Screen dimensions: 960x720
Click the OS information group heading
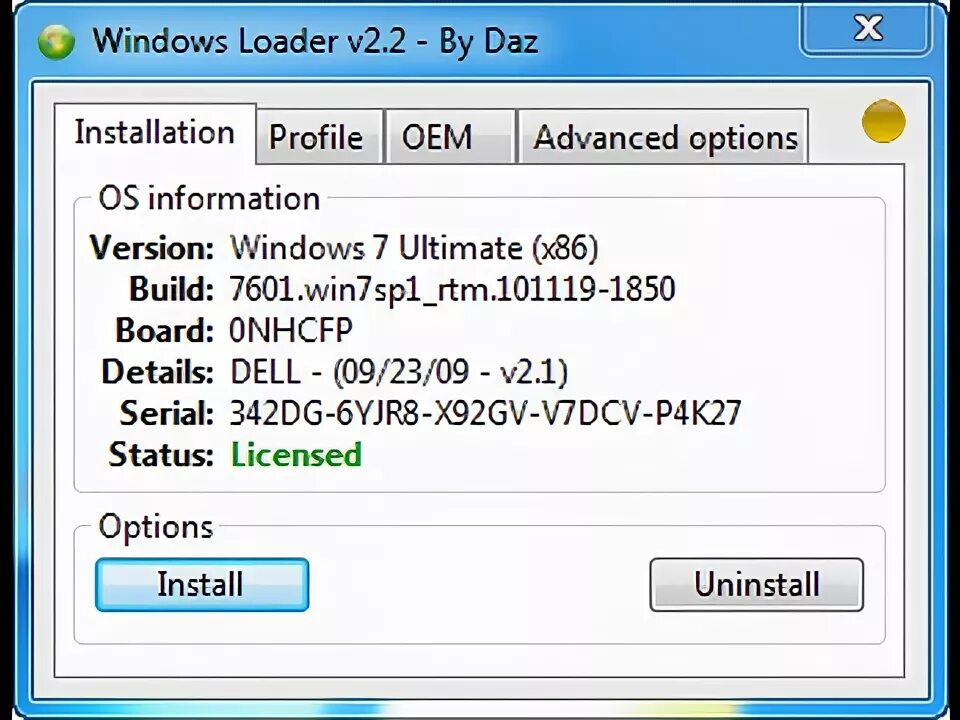tap(209, 198)
